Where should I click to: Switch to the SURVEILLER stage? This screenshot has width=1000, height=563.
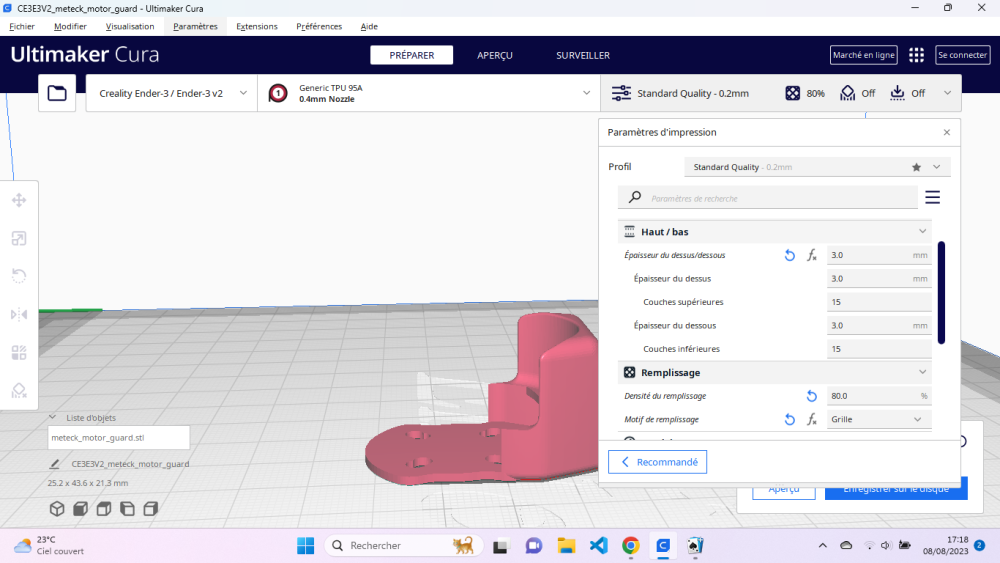click(x=583, y=55)
